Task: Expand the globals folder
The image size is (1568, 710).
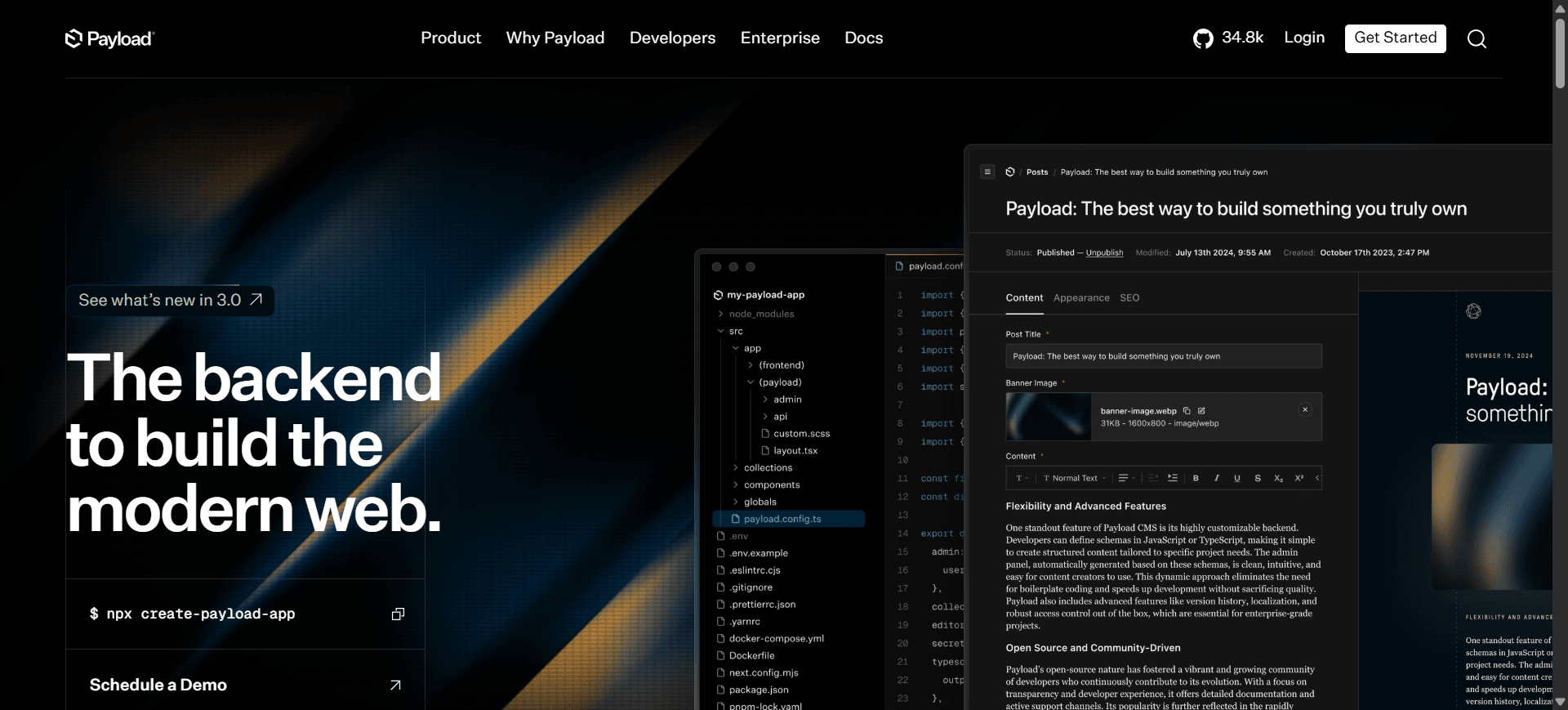Action: click(735, 502)
